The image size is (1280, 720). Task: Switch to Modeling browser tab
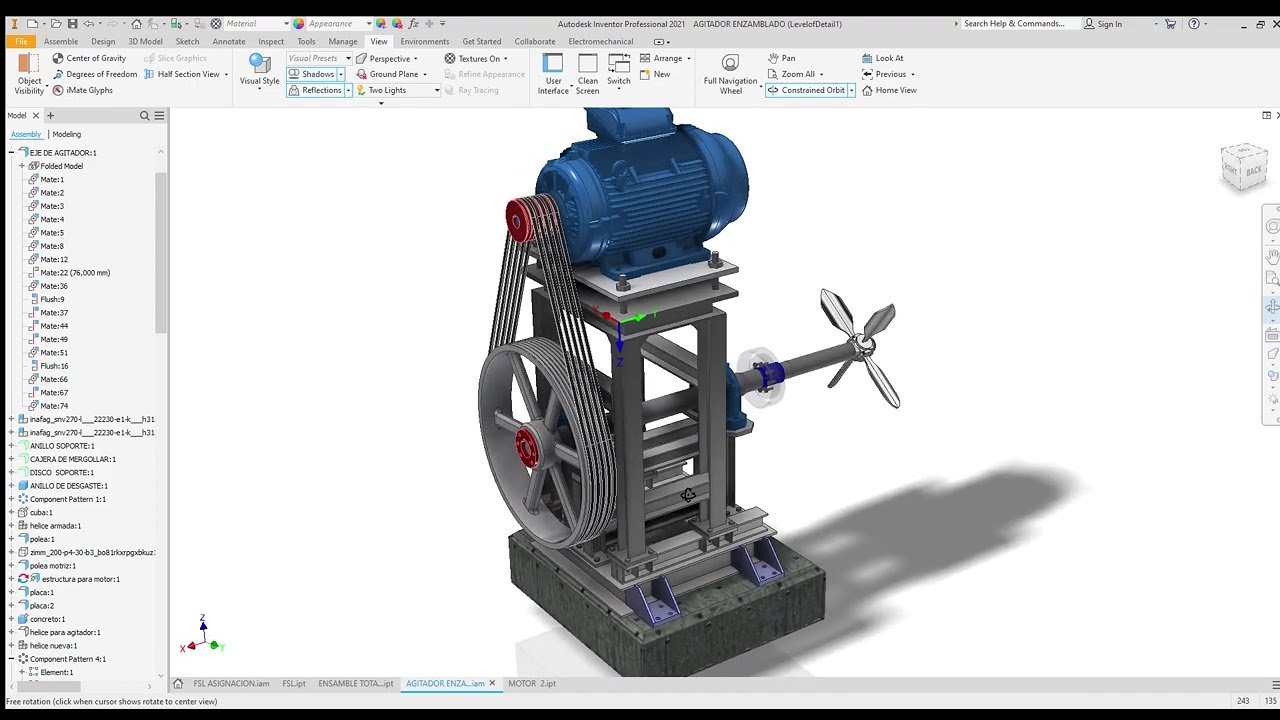(67, 134)
